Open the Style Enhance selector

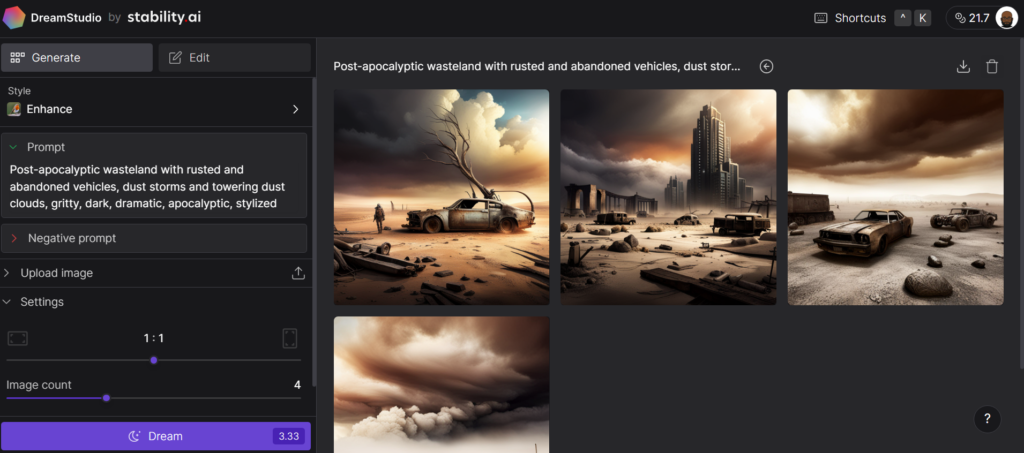pos(154,101)
